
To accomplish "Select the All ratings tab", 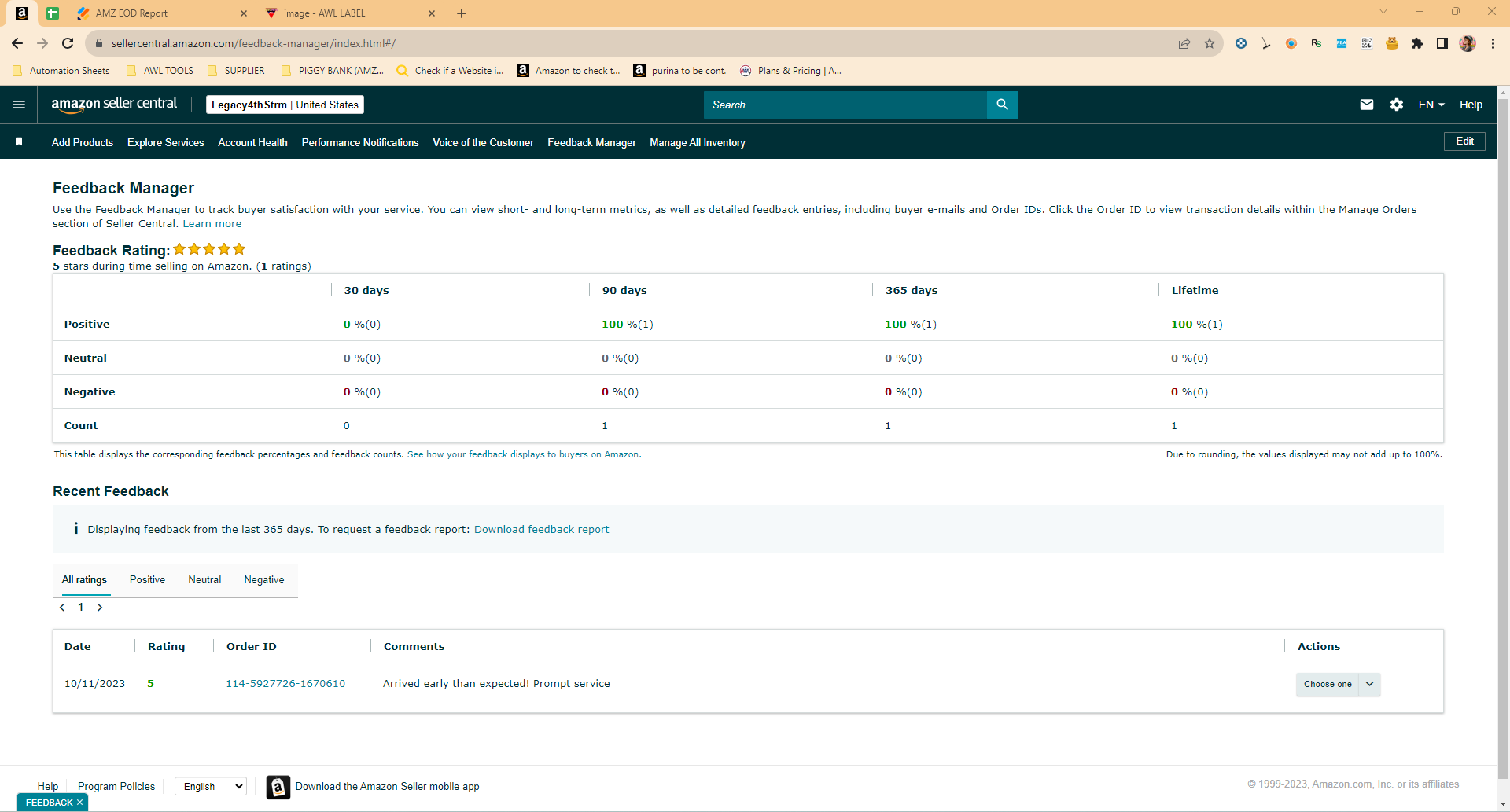I will 84,580.
